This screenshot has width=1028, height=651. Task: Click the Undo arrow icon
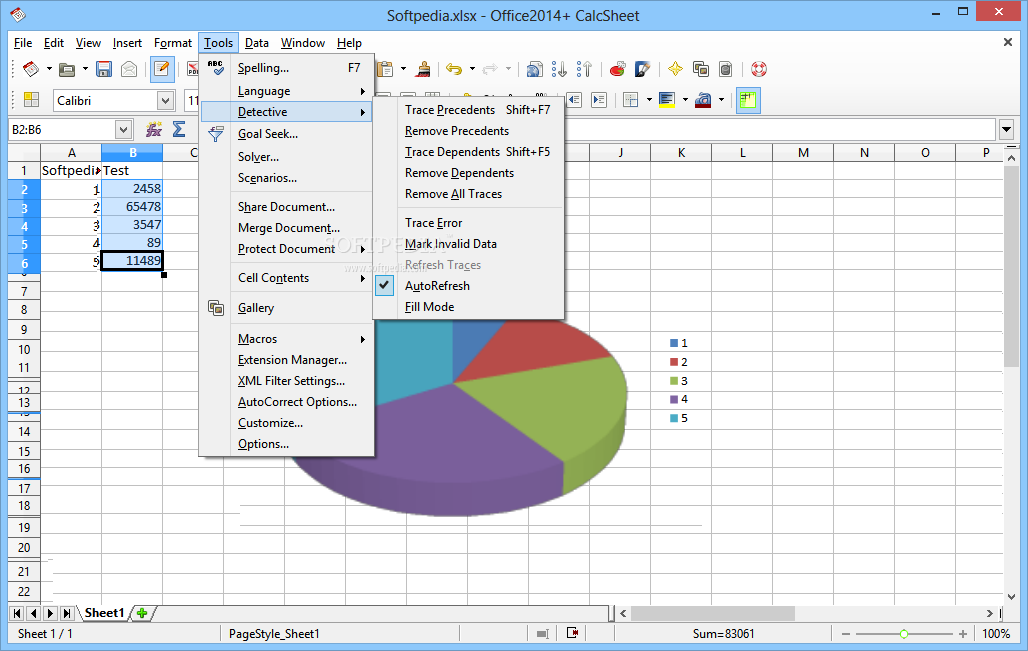(x=454, y=69)
